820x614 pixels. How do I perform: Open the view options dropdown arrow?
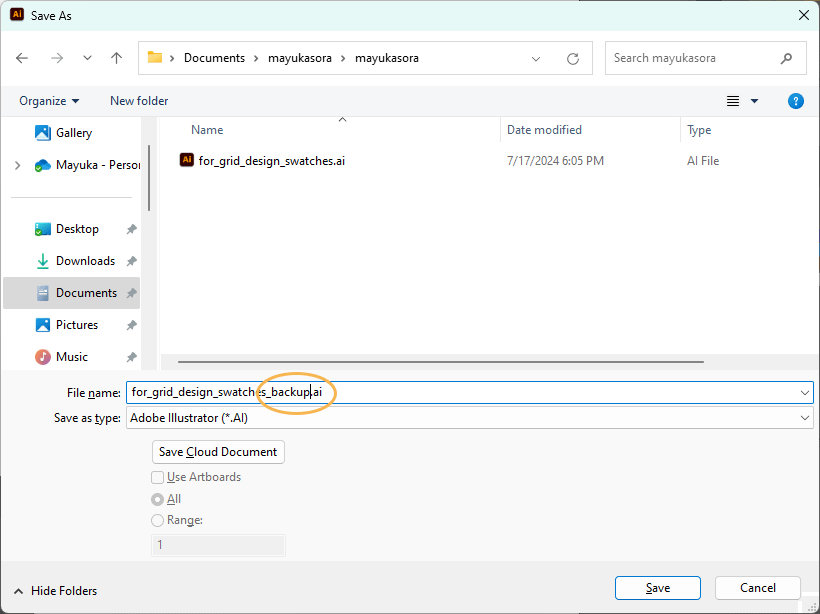tap(754, 101)
